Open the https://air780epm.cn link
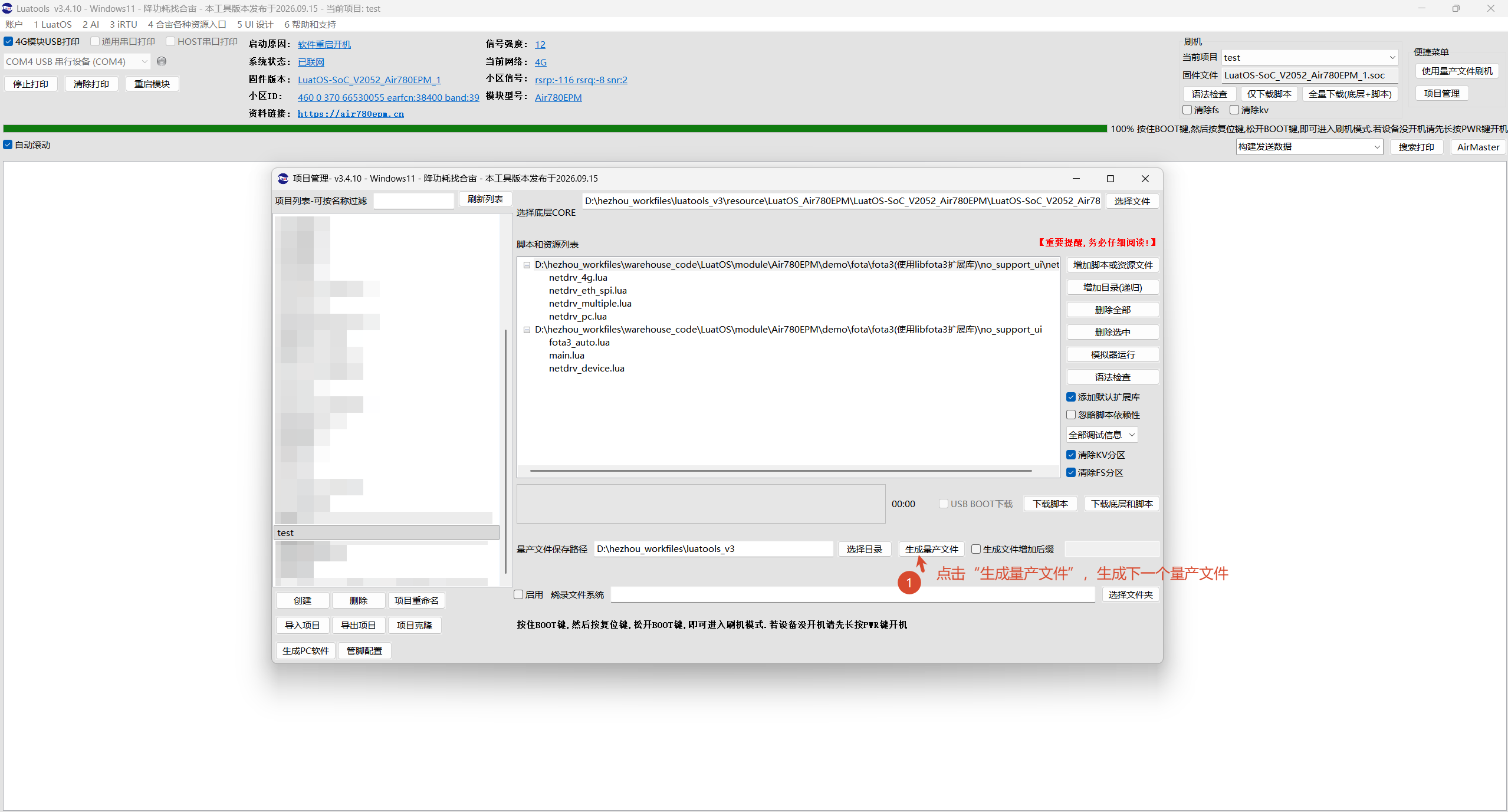Screen dimensions: 1508x812 (350, 114)
